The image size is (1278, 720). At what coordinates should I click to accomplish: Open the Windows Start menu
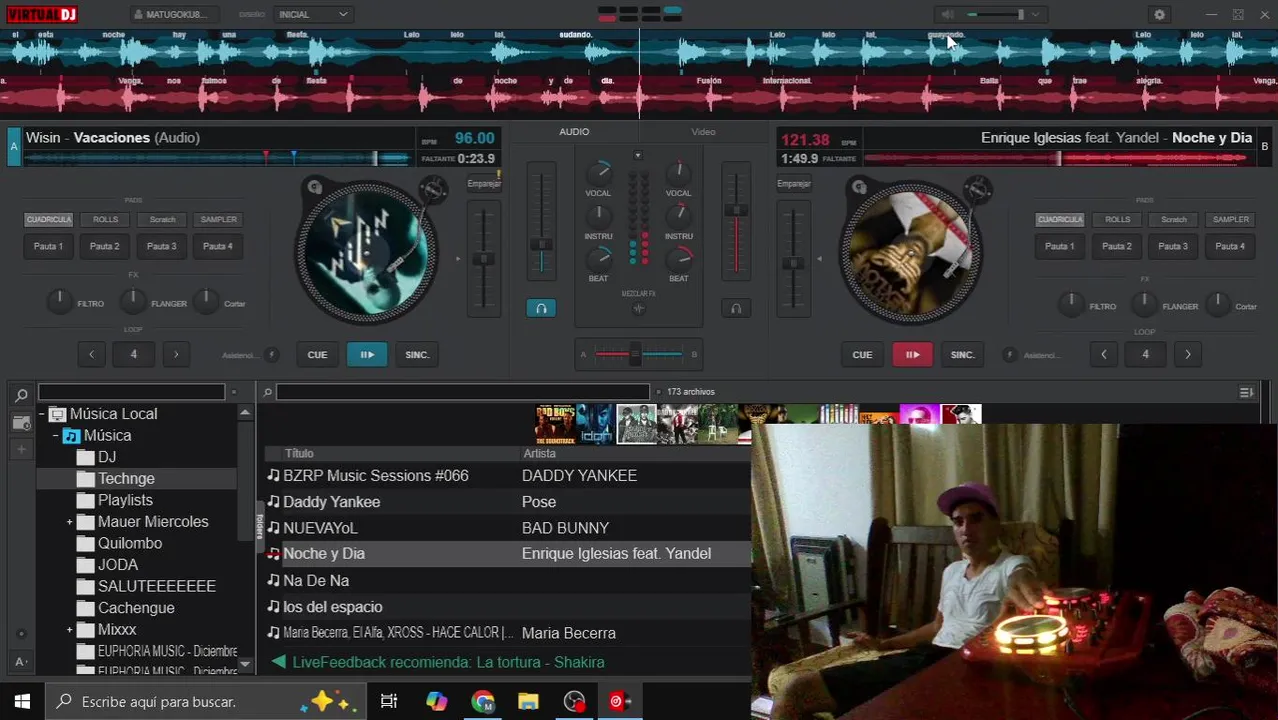click(x=22, y=702)
